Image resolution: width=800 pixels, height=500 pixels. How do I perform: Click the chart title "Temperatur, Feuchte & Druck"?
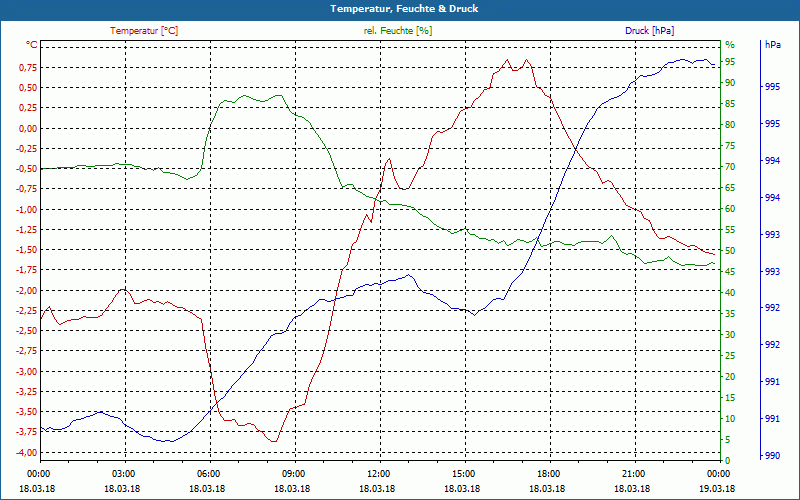pos(404,9)
